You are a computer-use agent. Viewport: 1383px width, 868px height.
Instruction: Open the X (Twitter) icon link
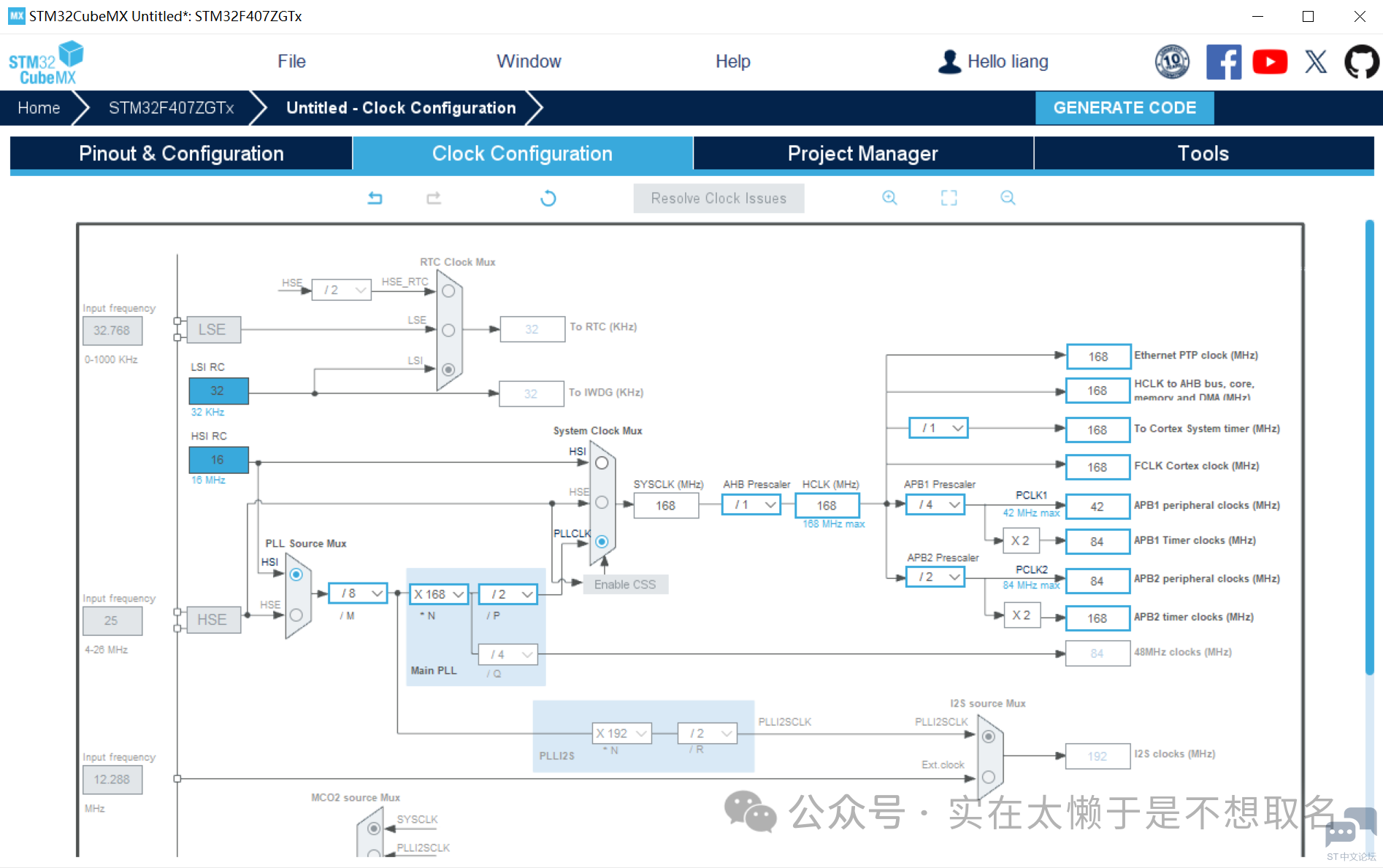[1316, 62]
